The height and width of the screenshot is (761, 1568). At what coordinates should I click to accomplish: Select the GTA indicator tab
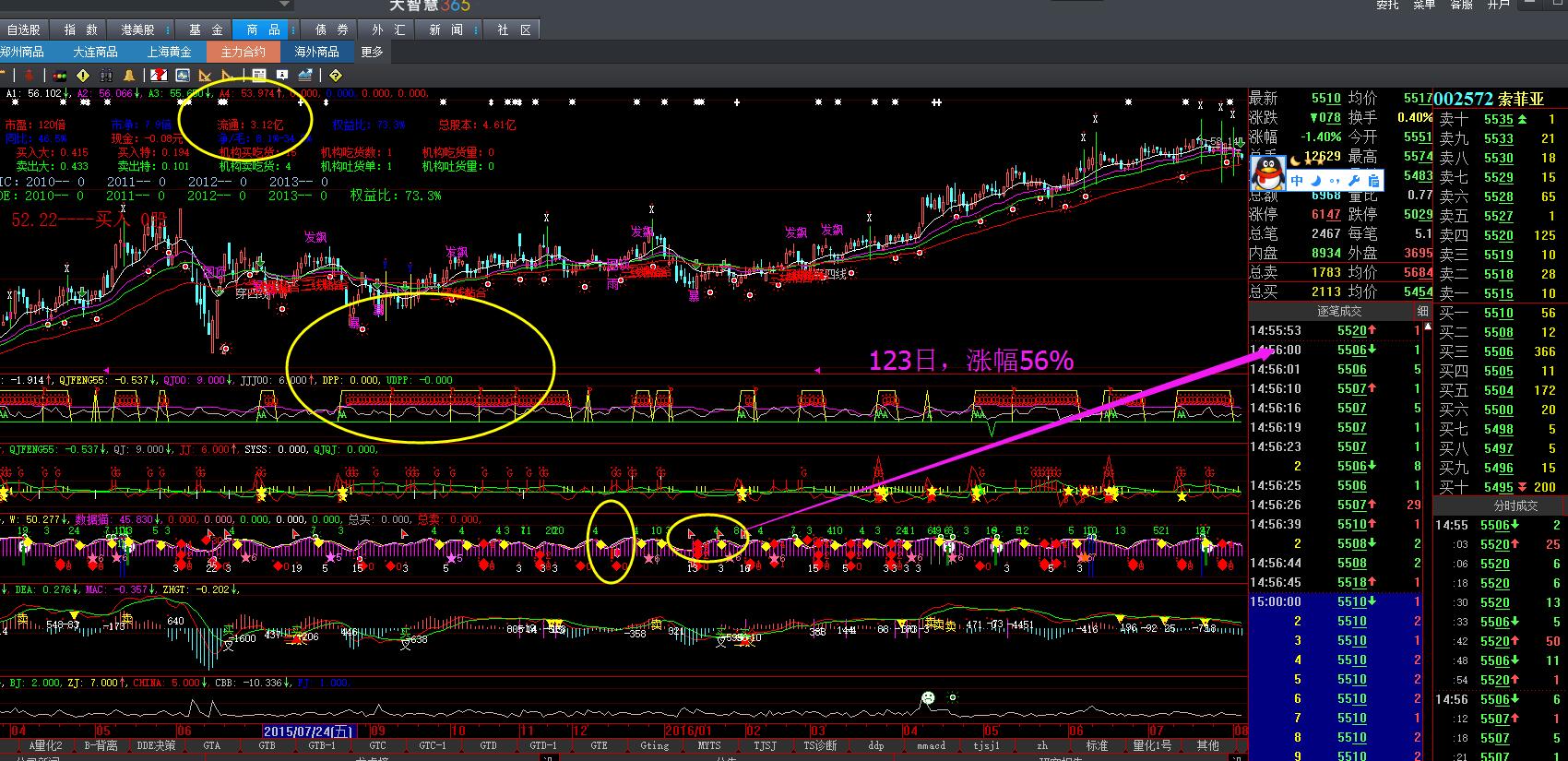click(x=211, y=745)
